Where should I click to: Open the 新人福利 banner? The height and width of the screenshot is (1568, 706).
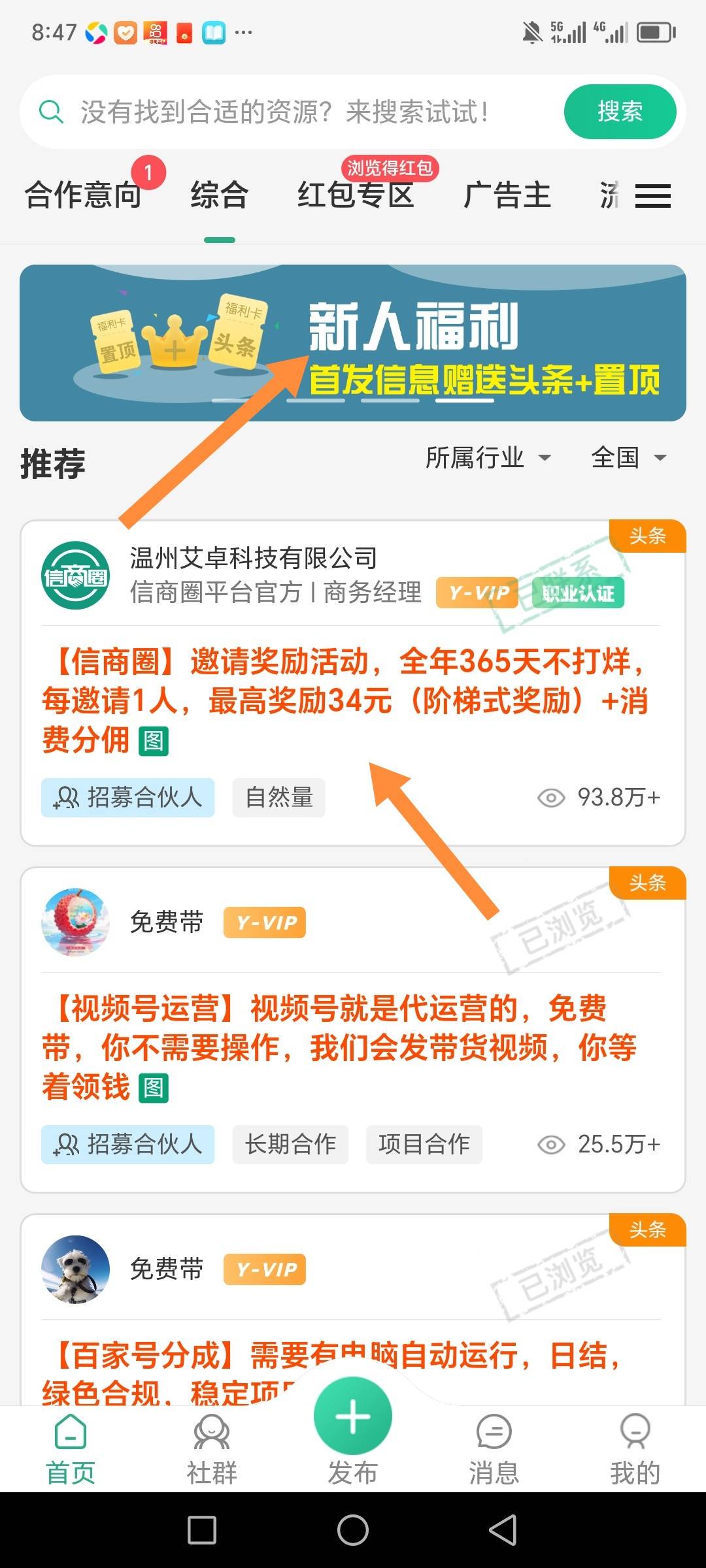point(353,343)
